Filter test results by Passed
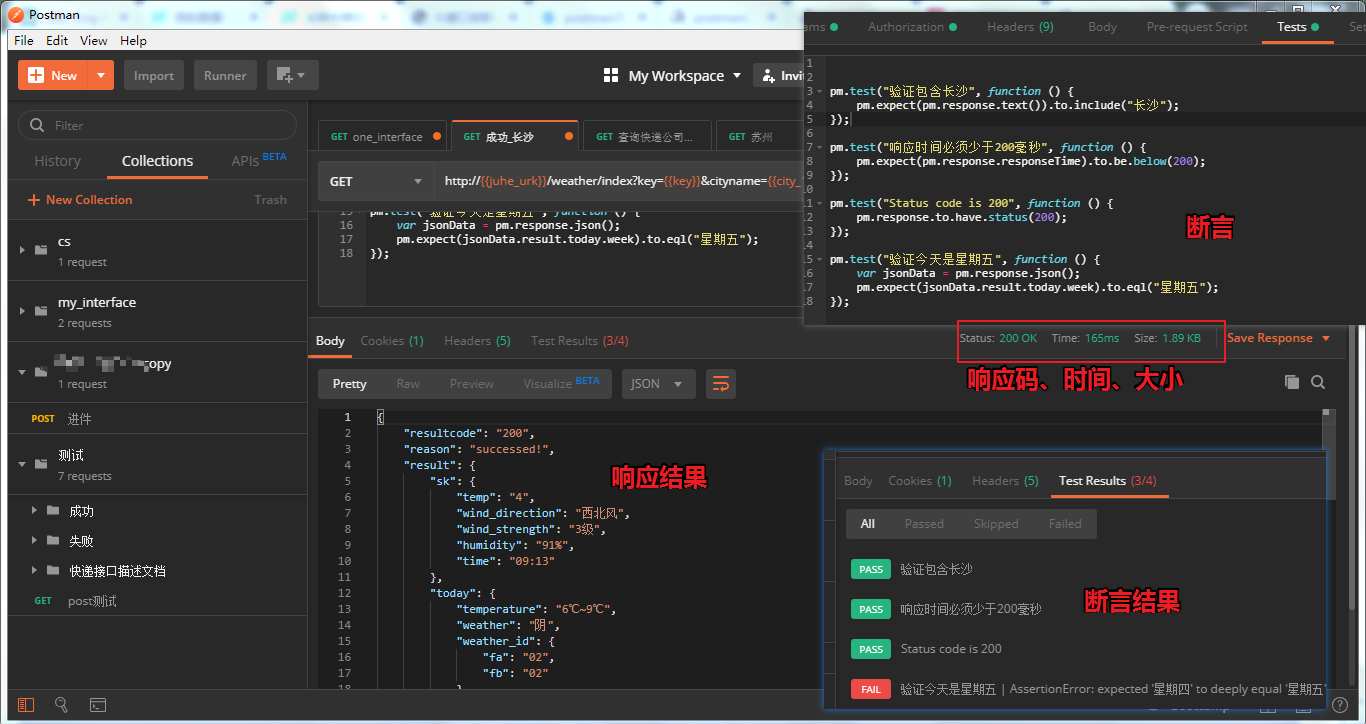This screenshot has width=1366, height=724. click(x=924, y=524)
